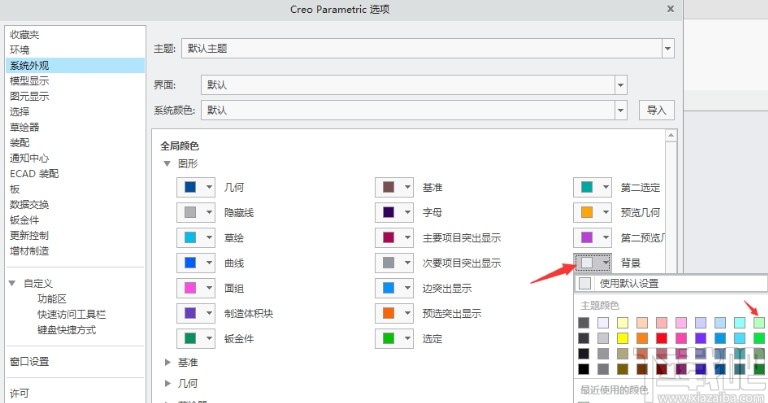Pick bright orange theme color

(642, 338)
